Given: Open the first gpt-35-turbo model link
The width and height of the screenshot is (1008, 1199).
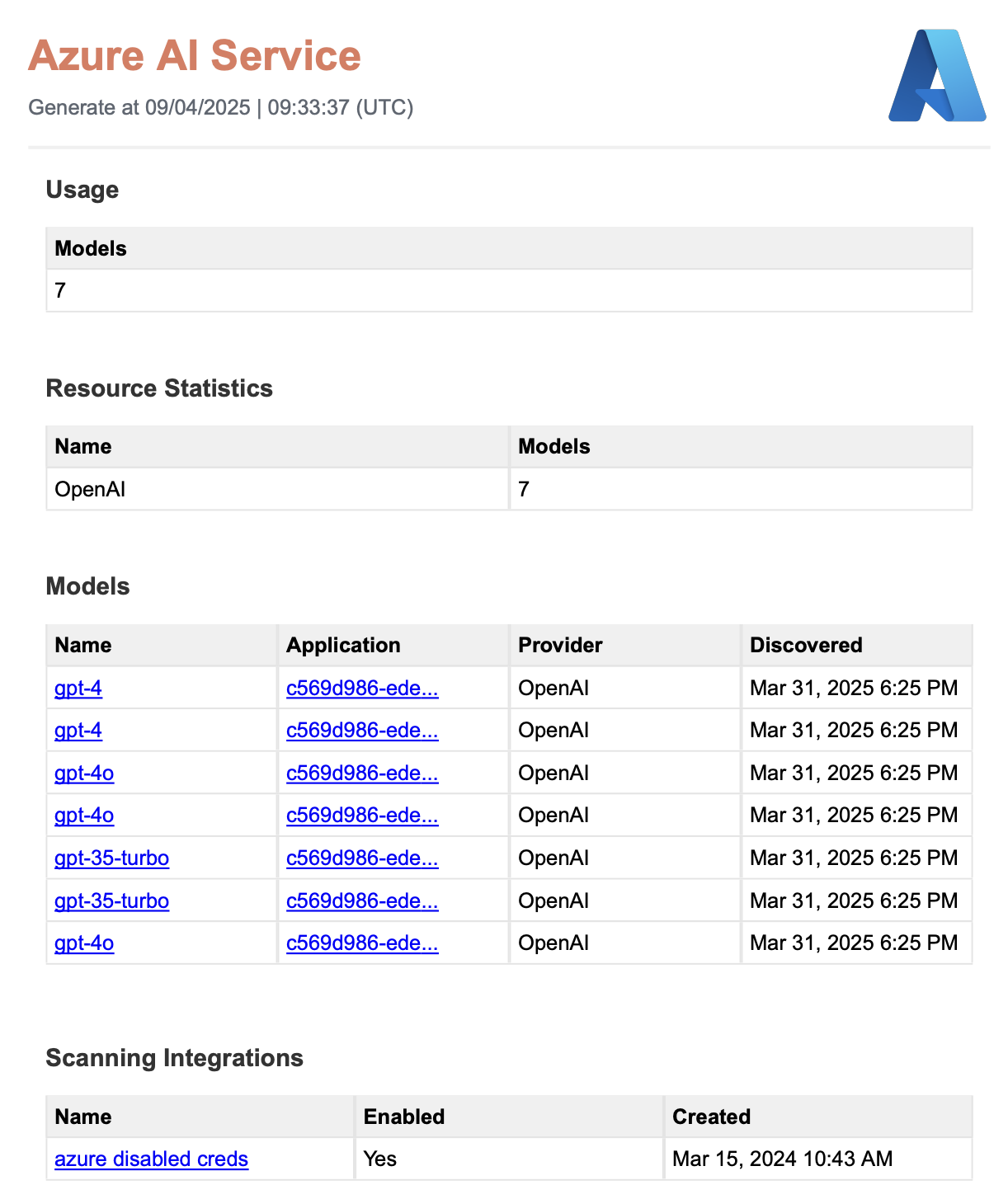Looking at the screenshot, I should pyautogui.click(x=111, y=858).
